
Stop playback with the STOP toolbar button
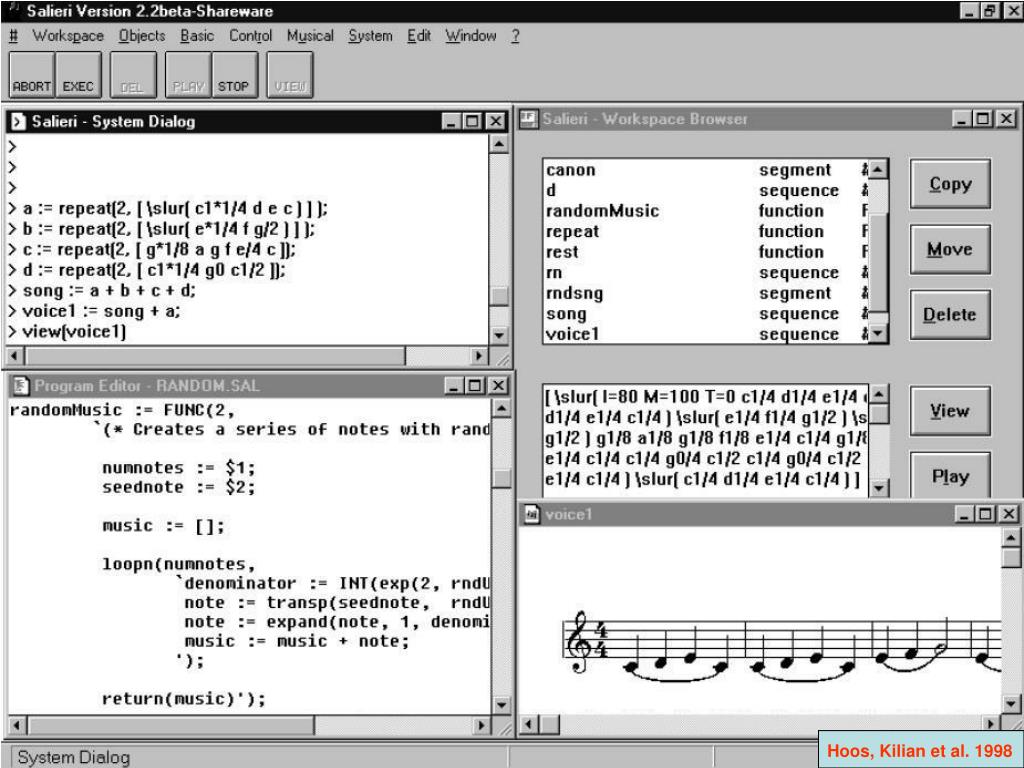click(x=234, y=75)
